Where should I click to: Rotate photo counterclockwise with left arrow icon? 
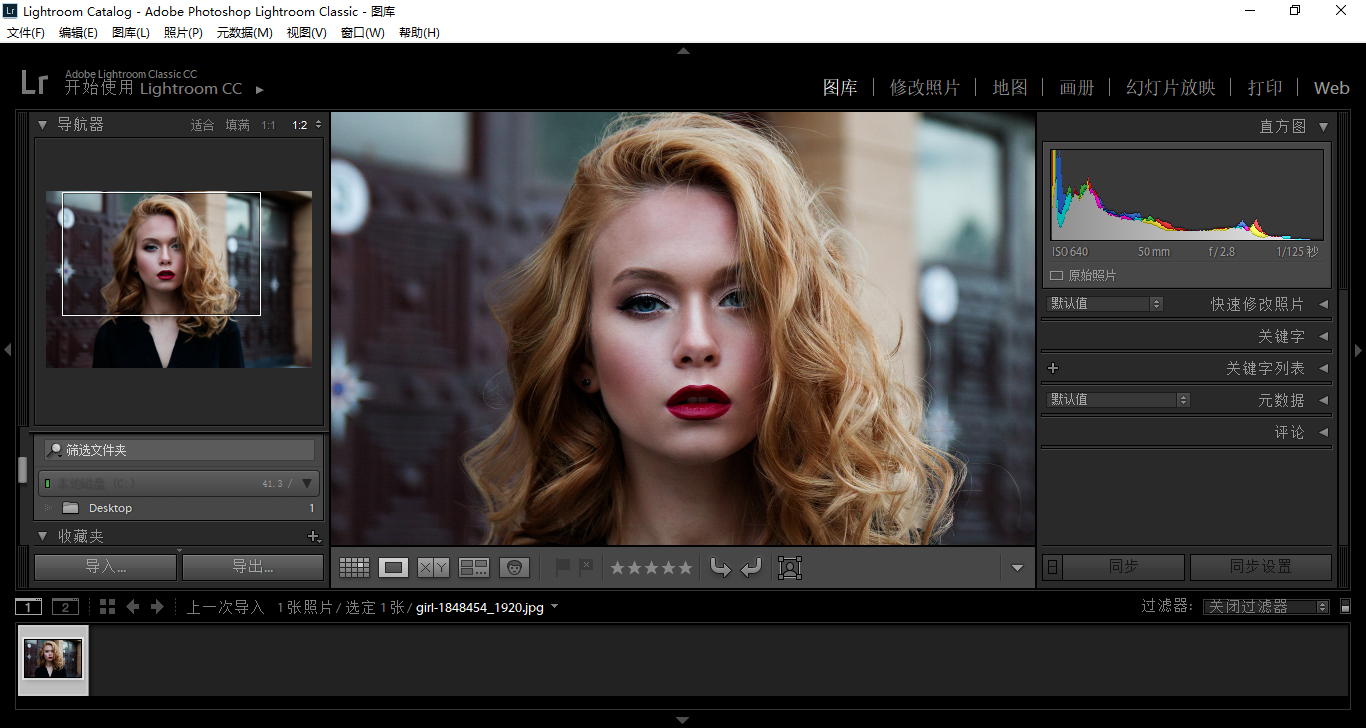pyautogui.click(x=720, y=568)
